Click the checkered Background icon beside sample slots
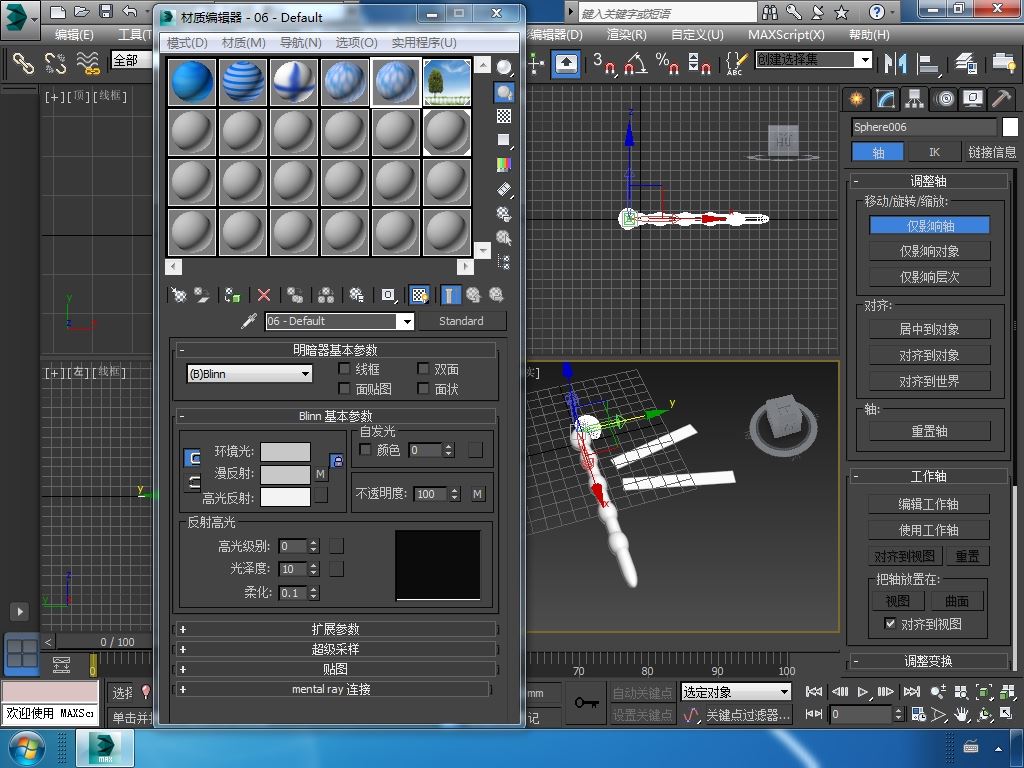This screenshot has width=1024, height=768. [x=504, y=116]
